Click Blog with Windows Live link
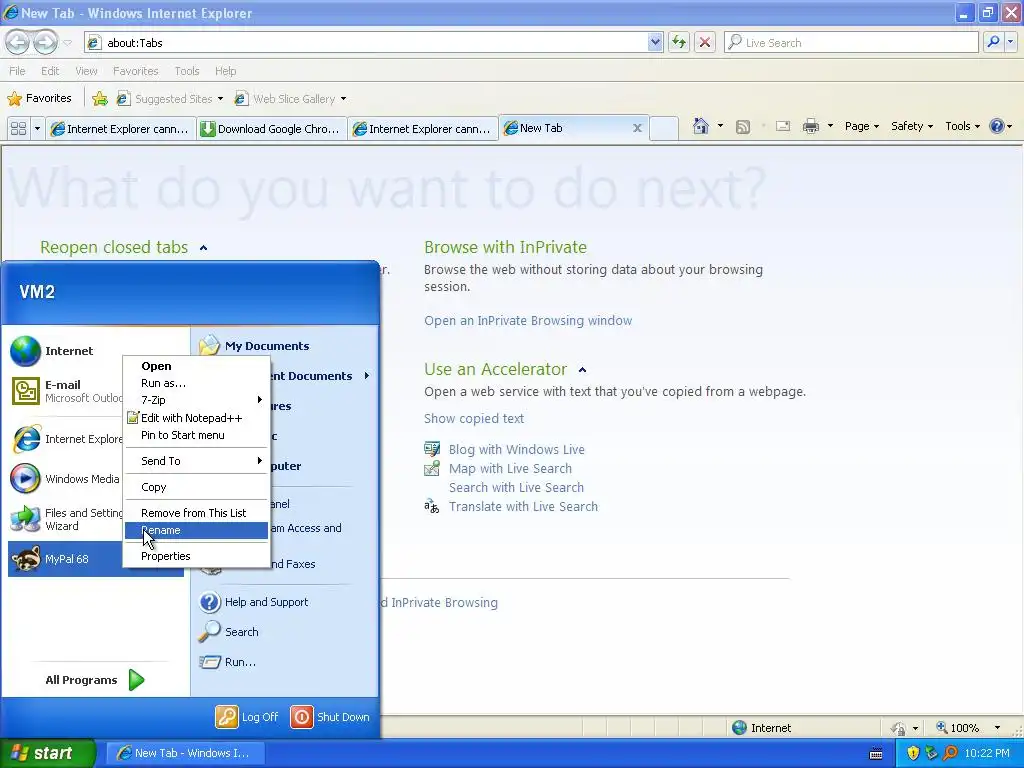 [516, 449]
